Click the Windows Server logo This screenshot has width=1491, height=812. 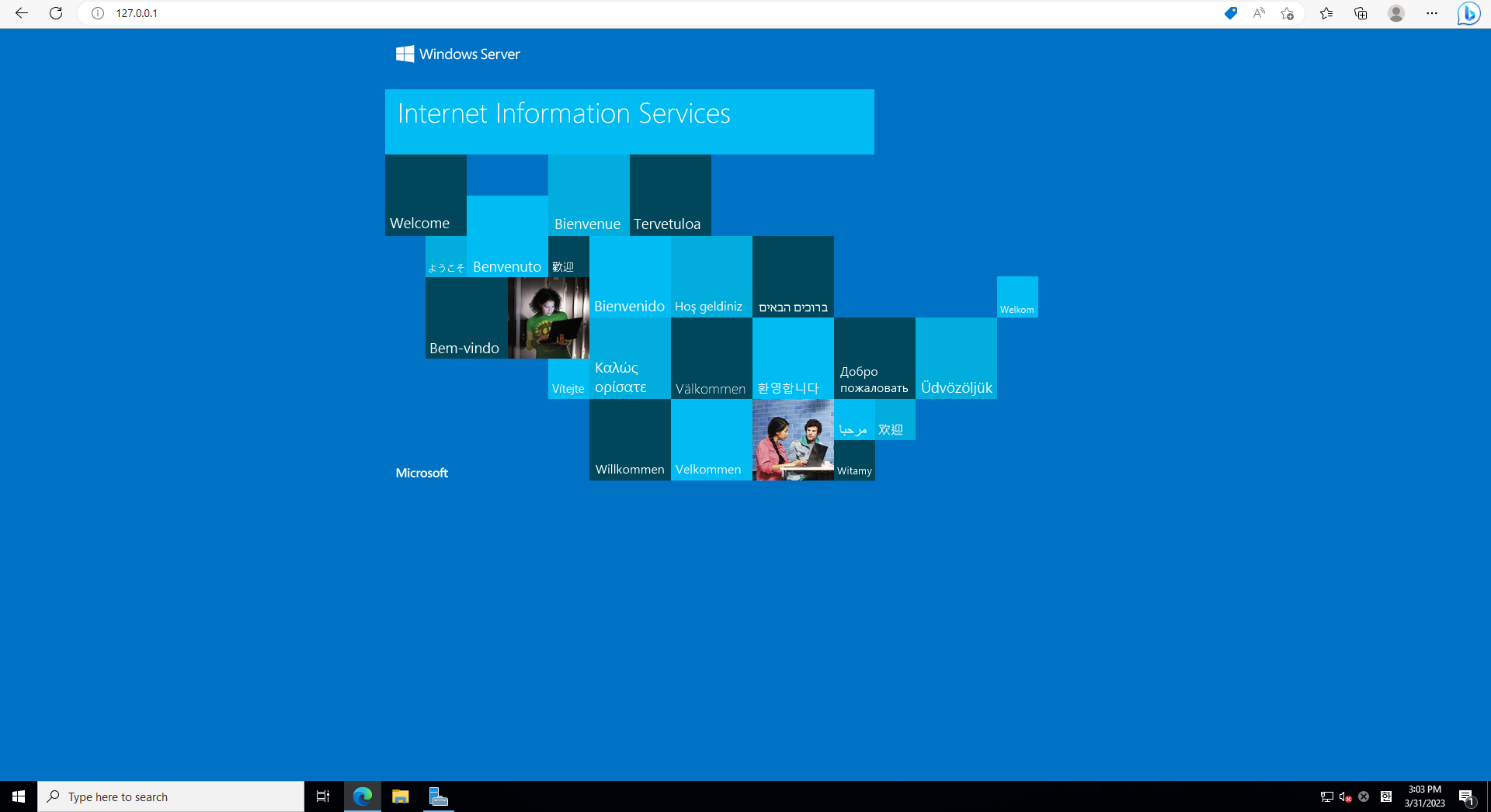[458, 54]
